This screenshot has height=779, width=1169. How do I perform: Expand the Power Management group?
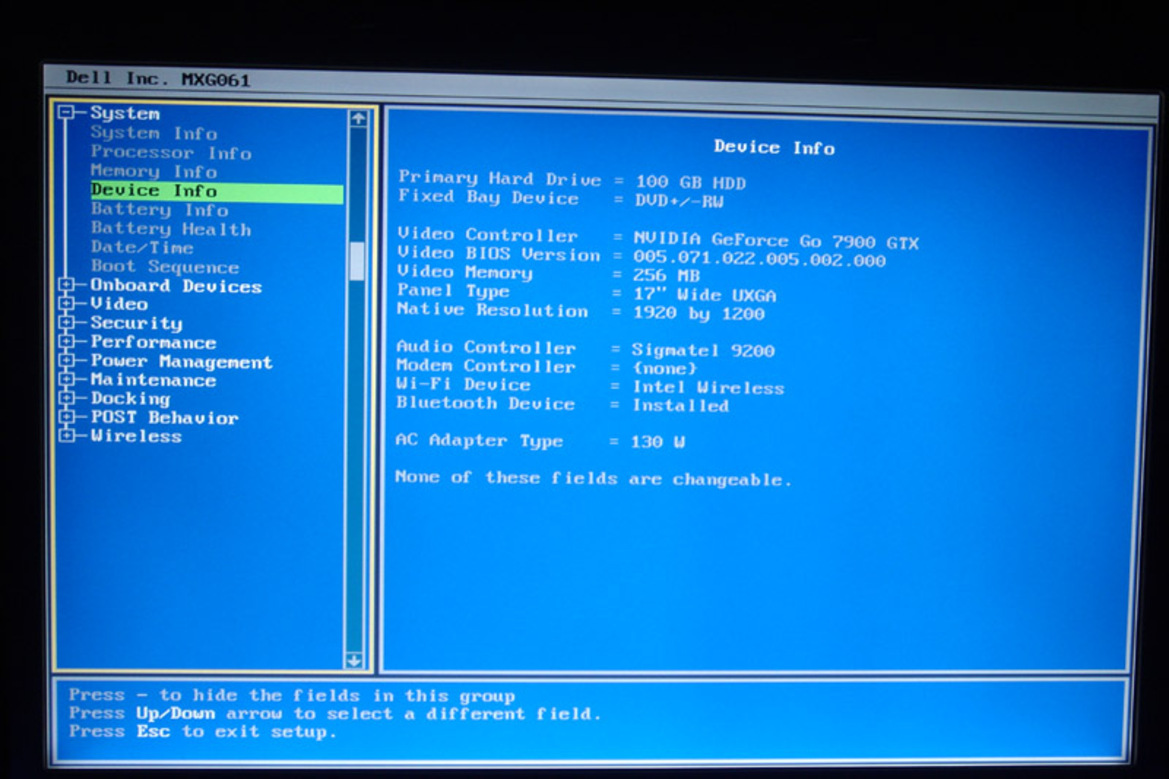coord(67,361)
